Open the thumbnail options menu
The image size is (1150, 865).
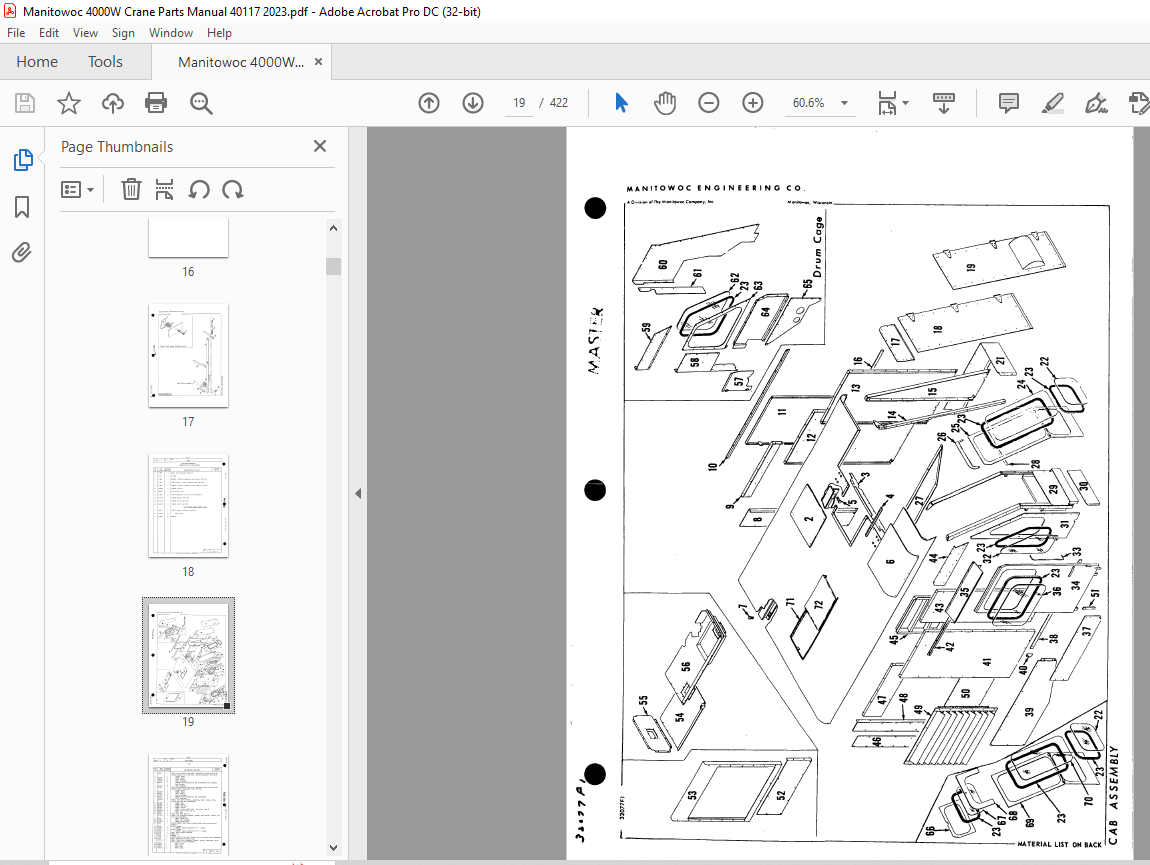click(x=77, y=190)
